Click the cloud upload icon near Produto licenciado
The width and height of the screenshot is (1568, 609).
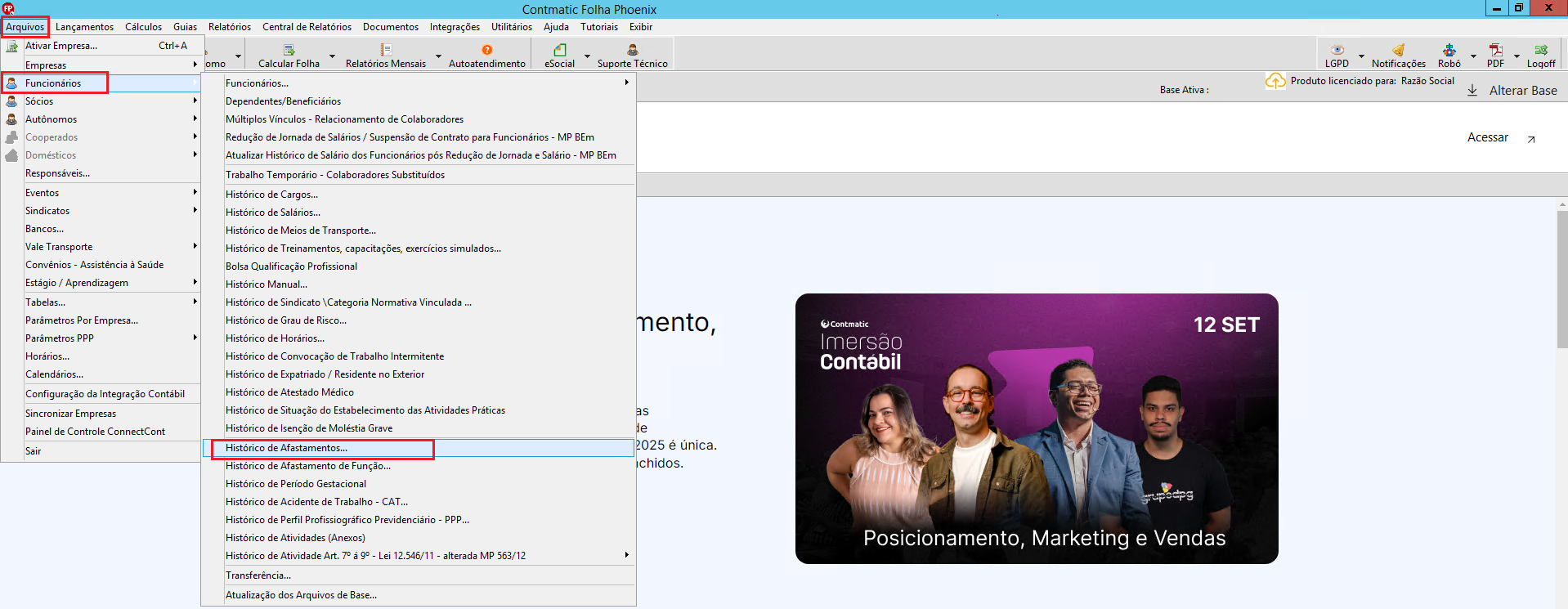pyautogui.click(x=1275, y=80)
